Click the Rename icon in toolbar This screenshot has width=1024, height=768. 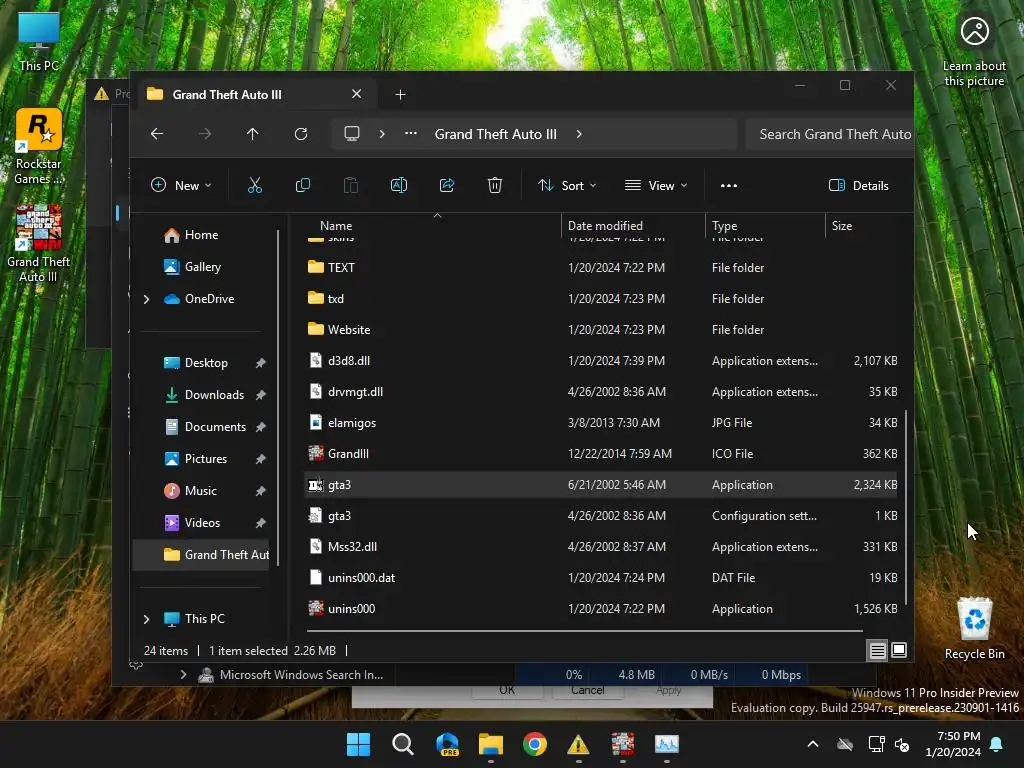tap(398, 185)
